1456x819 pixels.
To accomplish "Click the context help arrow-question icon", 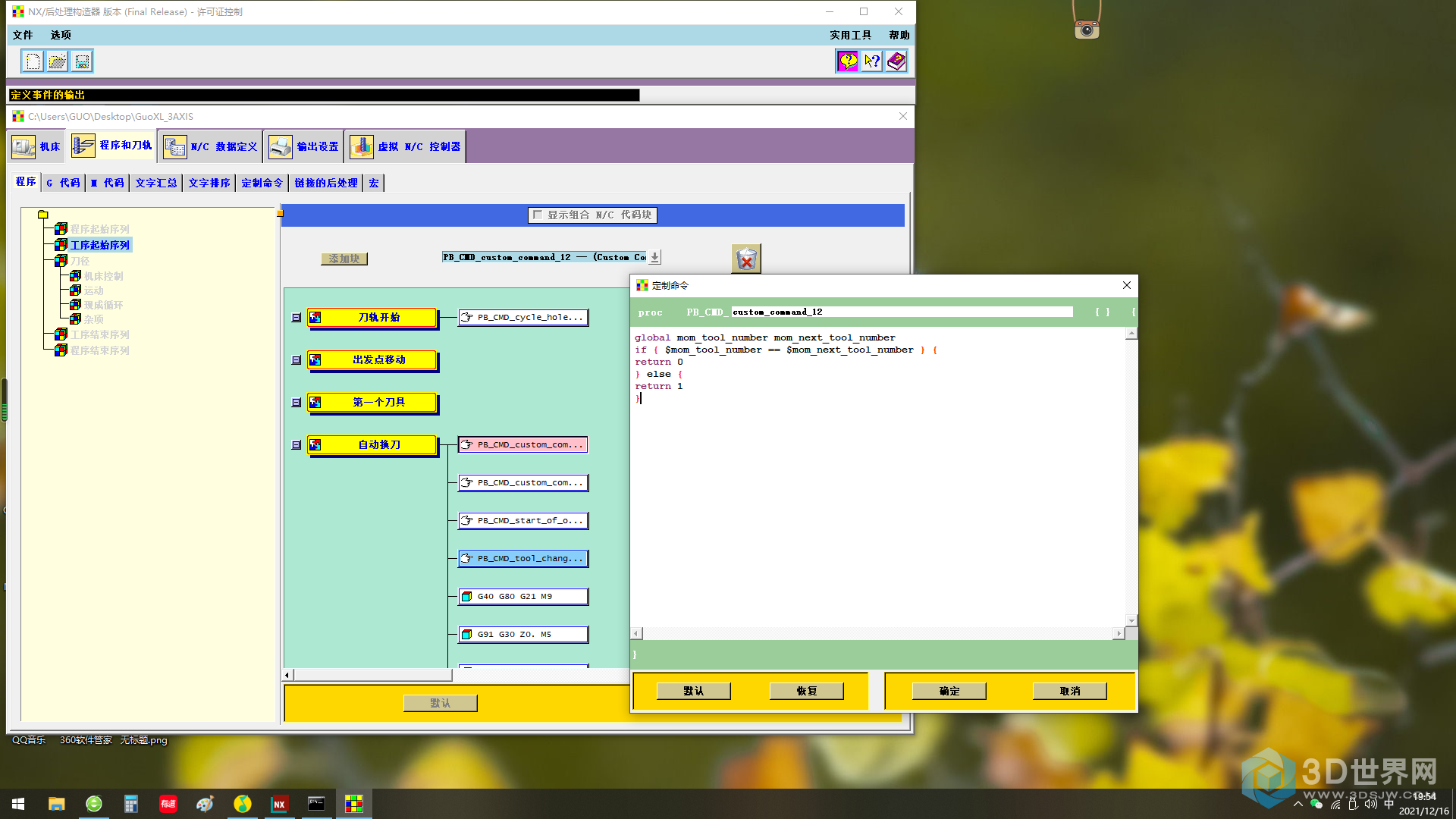I will [x=872, y=61].
